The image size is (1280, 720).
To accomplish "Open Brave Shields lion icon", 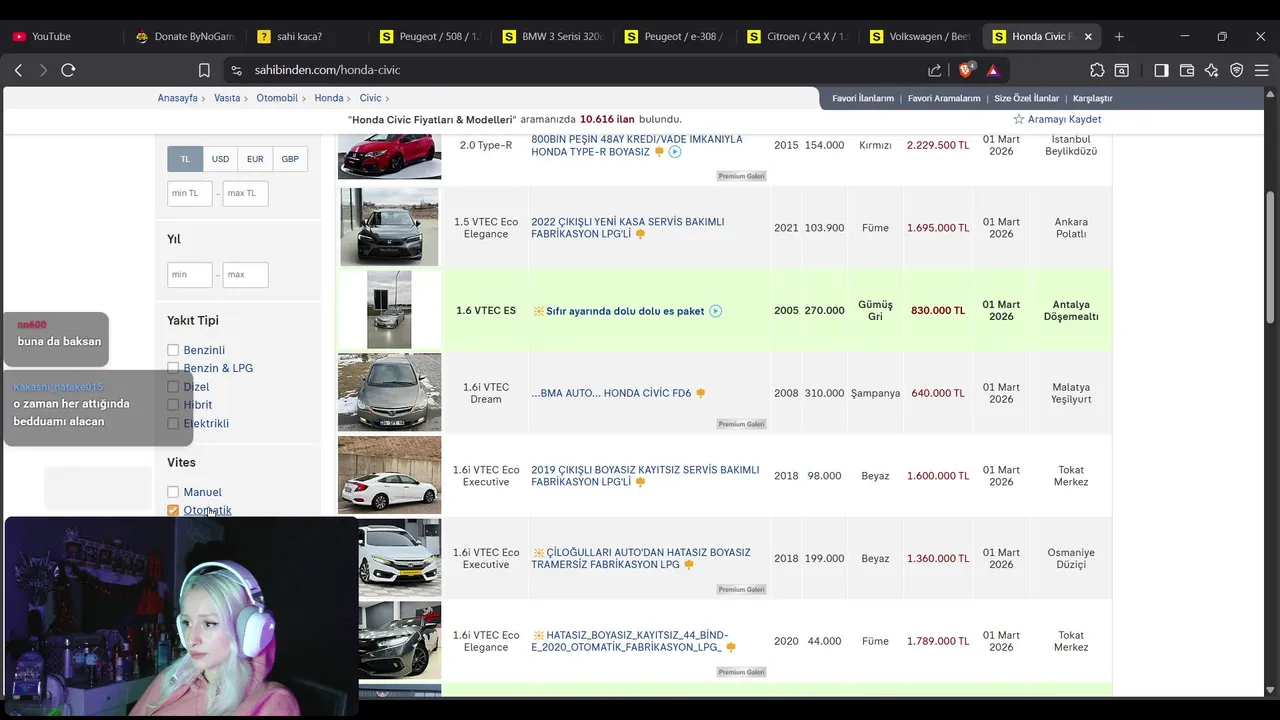I will (966, 70).
